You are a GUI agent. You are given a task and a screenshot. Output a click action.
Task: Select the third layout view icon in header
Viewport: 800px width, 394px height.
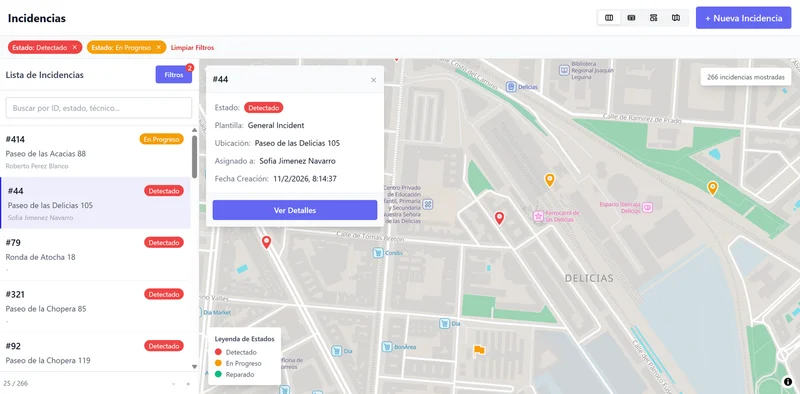[x=654, y=18]
